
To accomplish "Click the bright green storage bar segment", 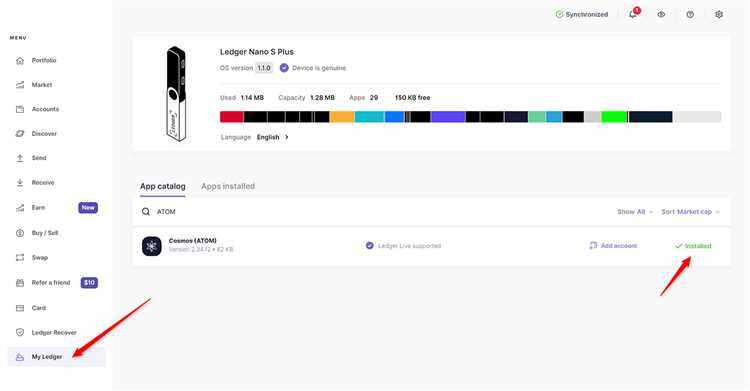I will [x=614, y=117].
